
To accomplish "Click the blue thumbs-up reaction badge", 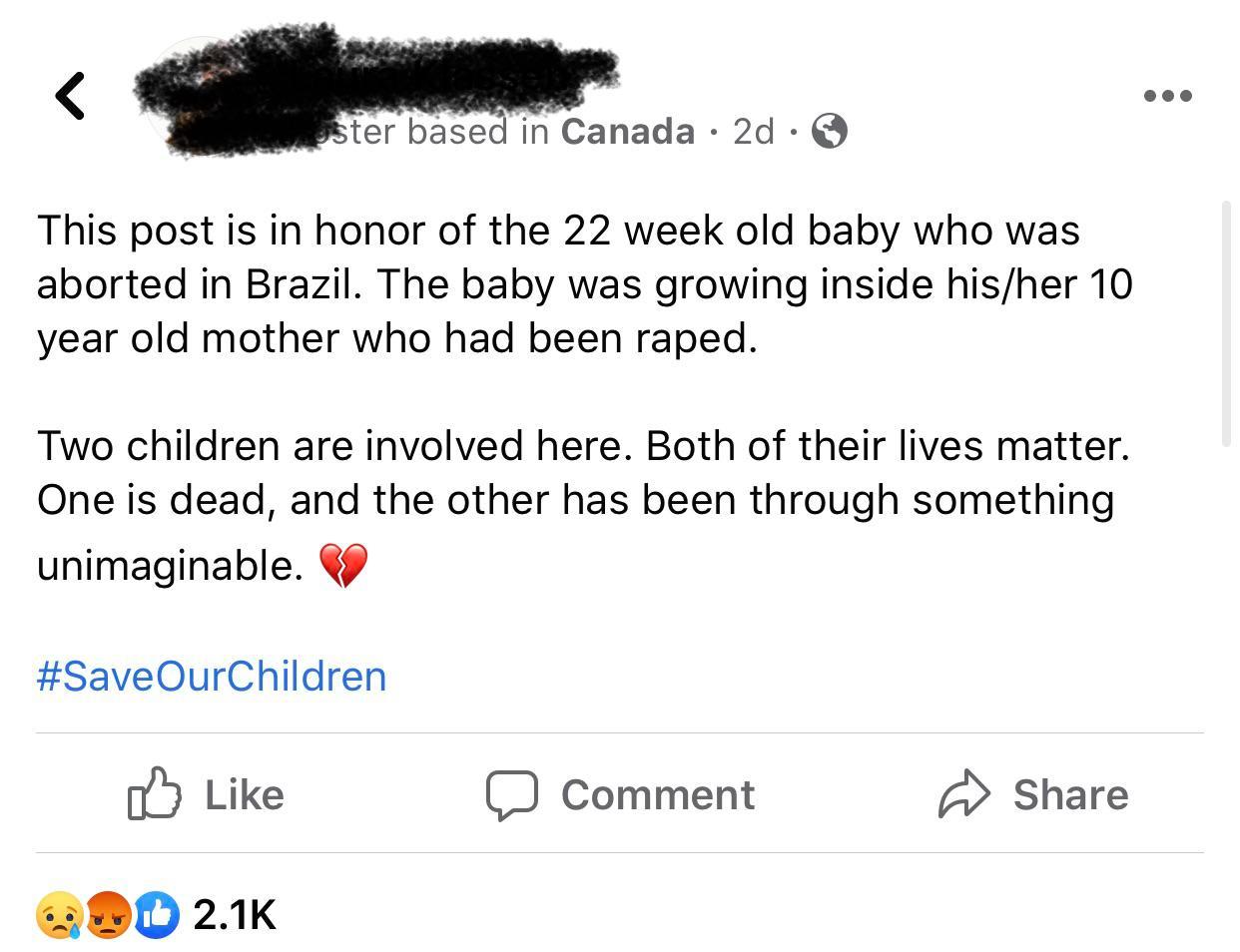I will coord(155,915).
